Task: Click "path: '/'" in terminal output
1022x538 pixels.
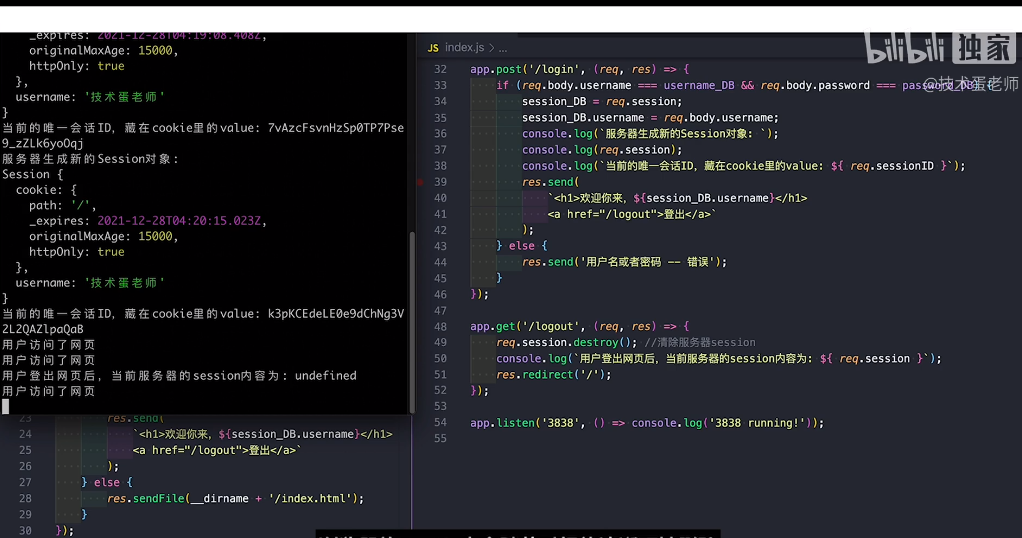Action: 62,206
